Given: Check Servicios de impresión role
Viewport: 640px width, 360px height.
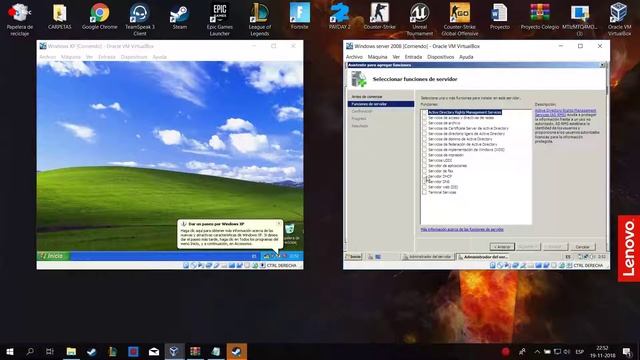Looking at the screenshot, I should point(424,155).
